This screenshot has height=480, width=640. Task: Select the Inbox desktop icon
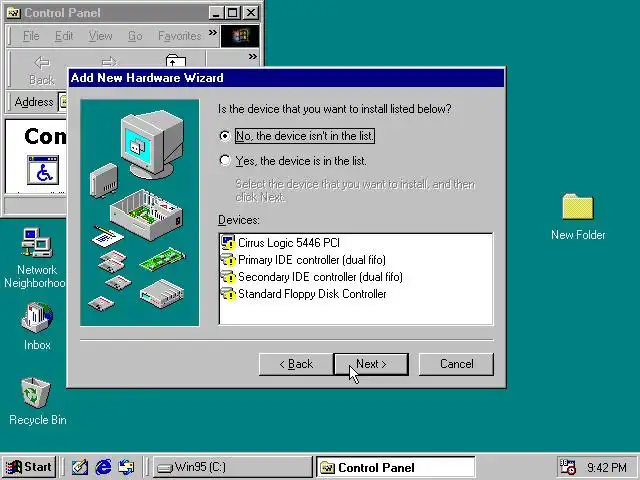pyautogui.click(x=37, y=327)
